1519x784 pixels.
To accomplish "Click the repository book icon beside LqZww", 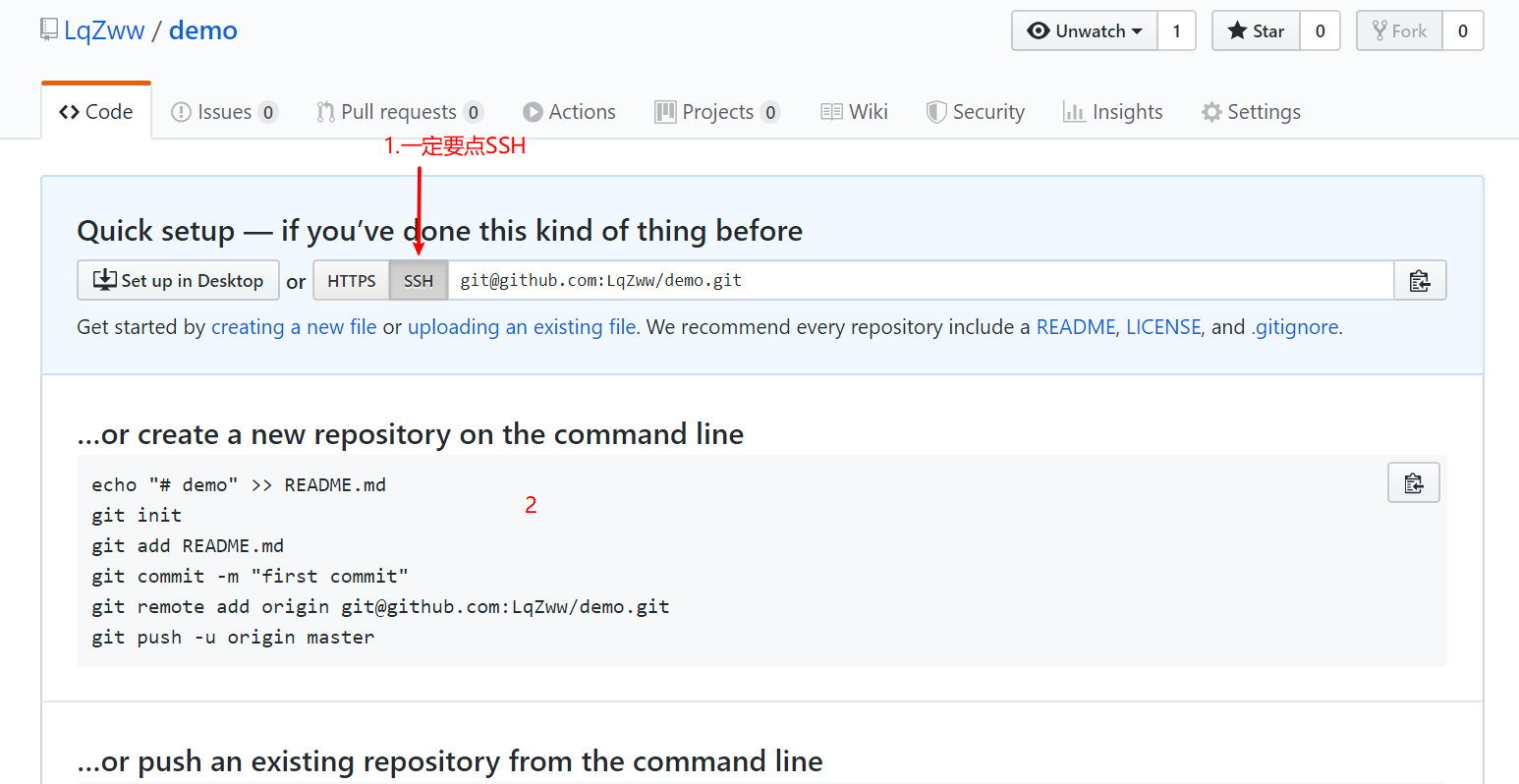I will pos(49,29).
